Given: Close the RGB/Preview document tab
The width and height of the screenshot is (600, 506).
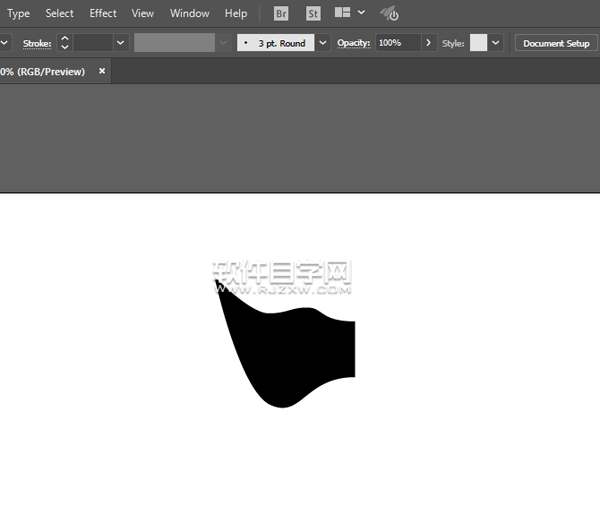Looking at the screenshot, I should tap(102, 72).
